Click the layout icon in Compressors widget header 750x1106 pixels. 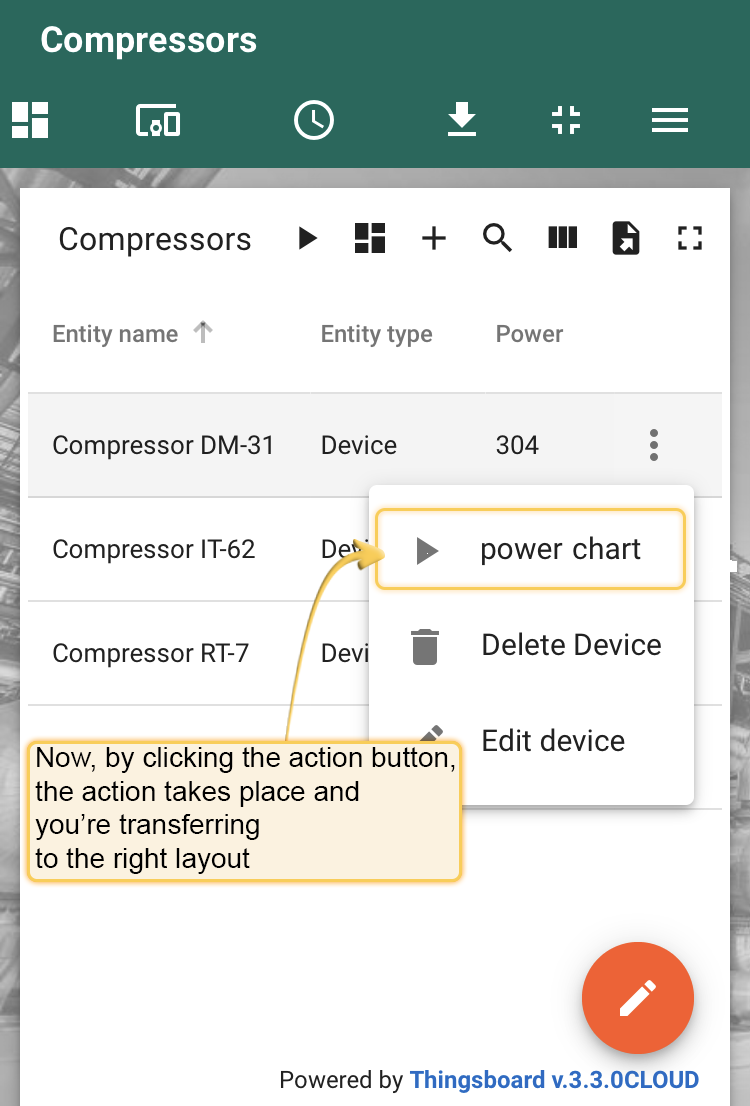[x=370, y=238]
